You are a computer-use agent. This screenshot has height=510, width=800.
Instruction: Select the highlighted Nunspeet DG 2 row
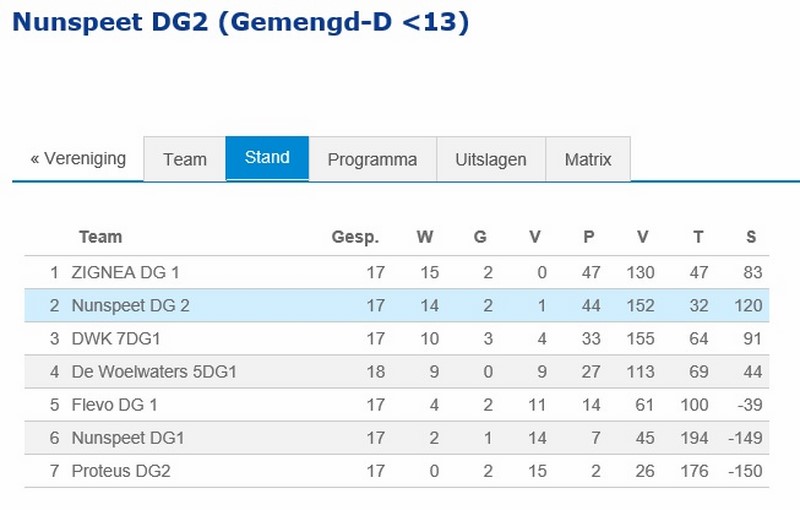coord(396,305)
